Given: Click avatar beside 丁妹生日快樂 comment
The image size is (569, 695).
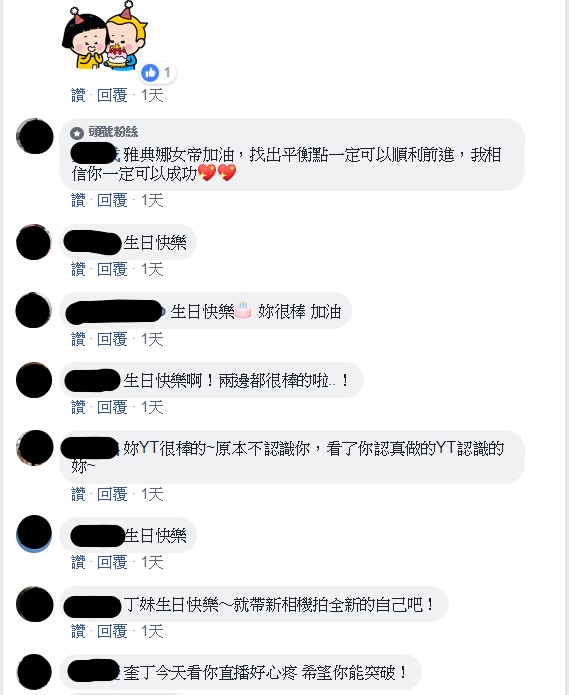Looking at the screenshot, I should (35, 604).
